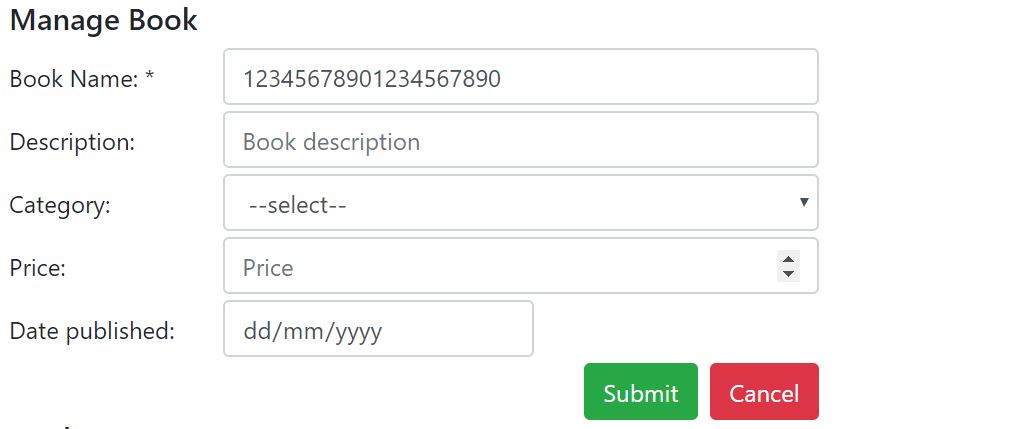Click the "Book Name:" label
This screenshot has height=429, width=1025.
click(x=74, y=79)
